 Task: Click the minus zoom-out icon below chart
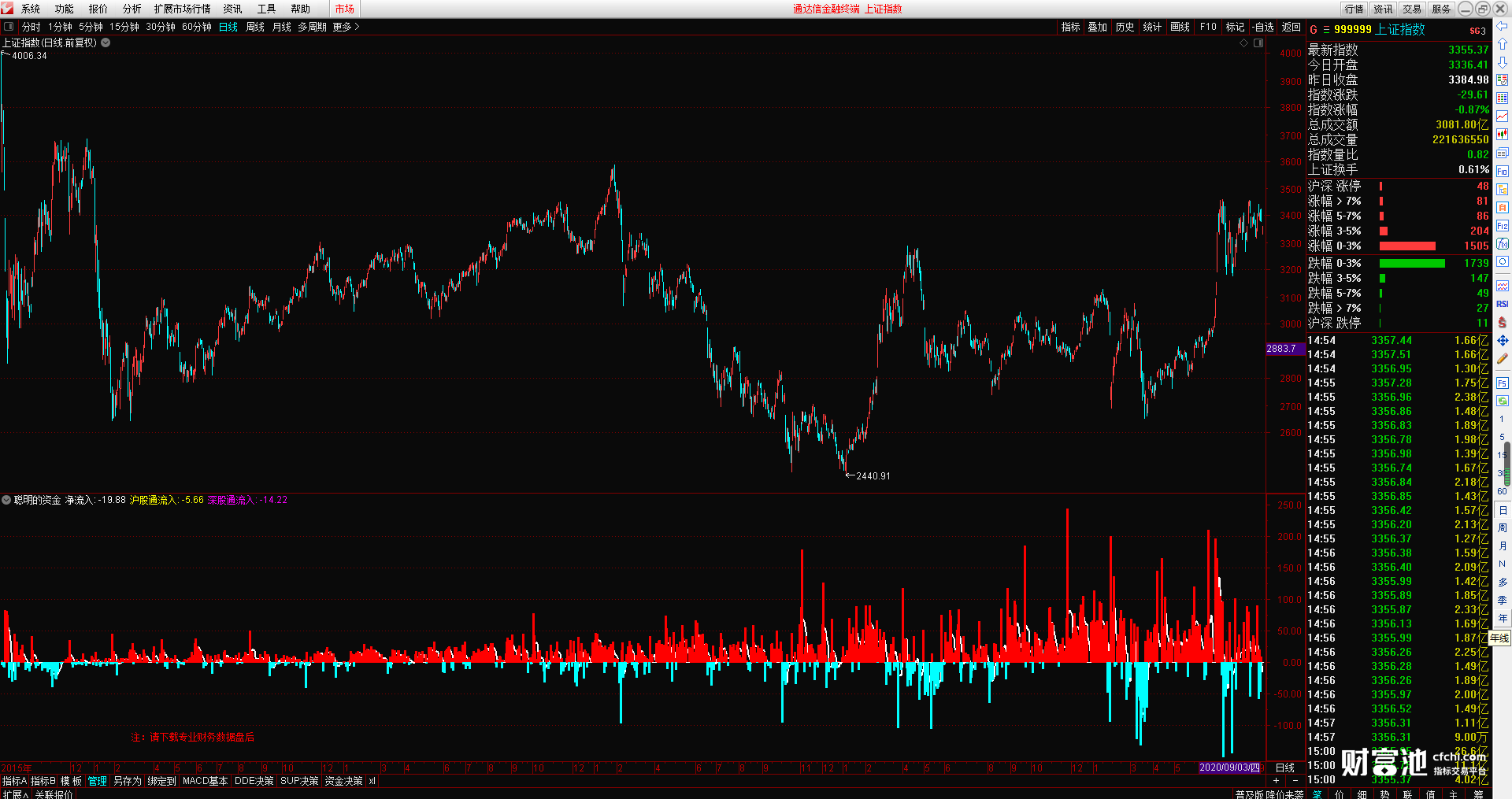1295,781
